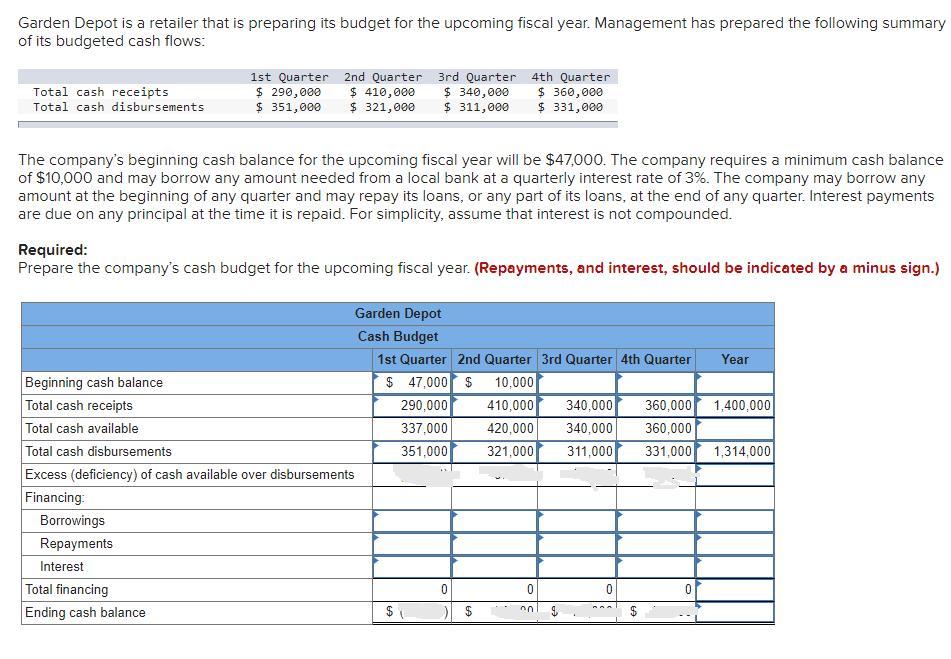Screen dimensions: 951x659
Task: Select Year Ending cash balance cell
Action: click(x=734, y=612)
